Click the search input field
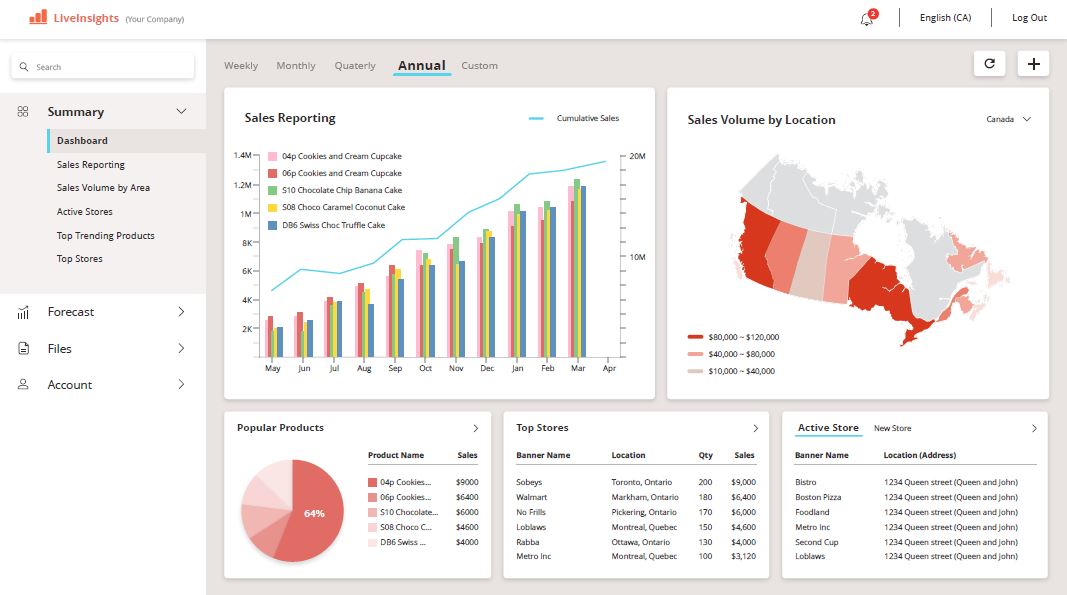Viewport: 1067px width, 595px height. click(x=103, y=67)
